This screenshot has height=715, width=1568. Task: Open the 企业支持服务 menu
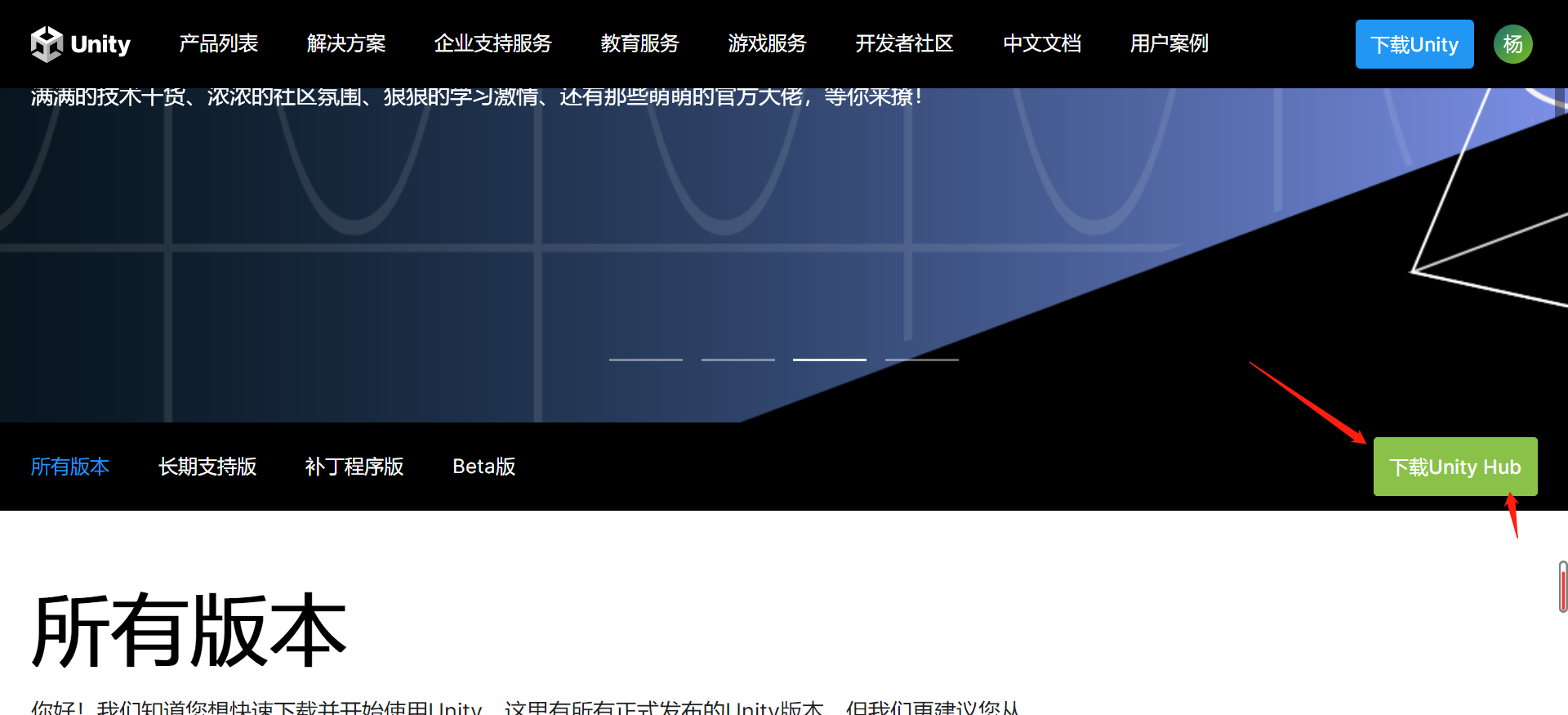point(493,43)
